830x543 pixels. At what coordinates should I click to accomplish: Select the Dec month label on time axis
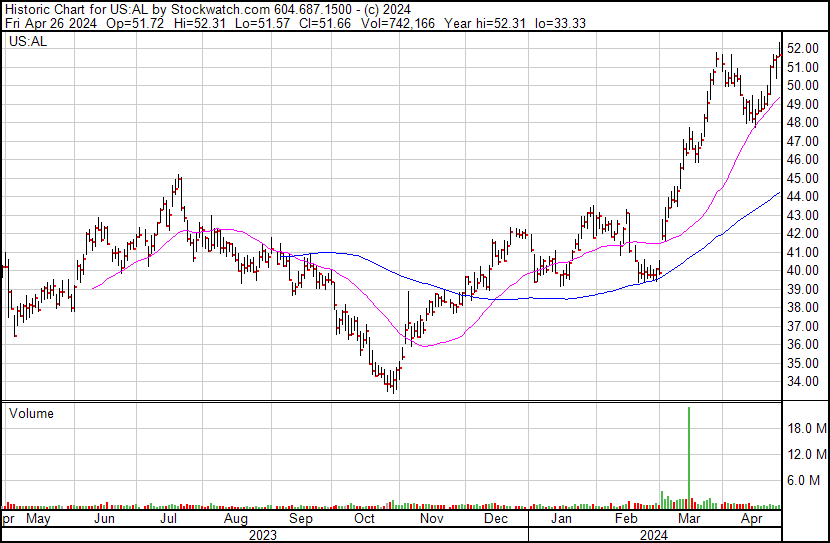[496, 520]
